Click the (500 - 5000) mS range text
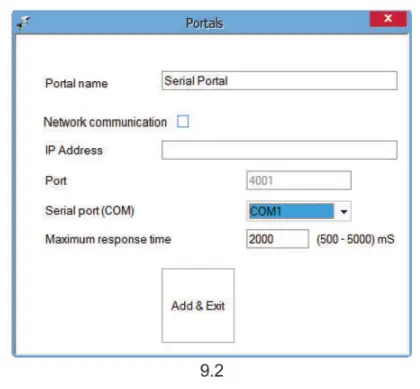Viewport: 420px width, 389px height. click(x=355, y=239)
